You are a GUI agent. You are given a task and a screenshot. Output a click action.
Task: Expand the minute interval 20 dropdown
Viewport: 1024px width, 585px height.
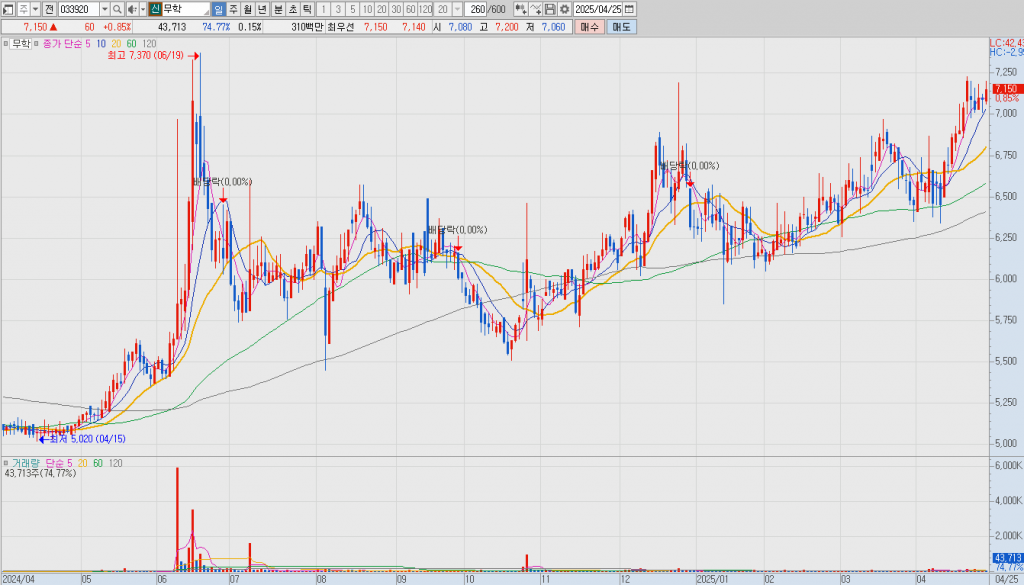click(457, 9)
